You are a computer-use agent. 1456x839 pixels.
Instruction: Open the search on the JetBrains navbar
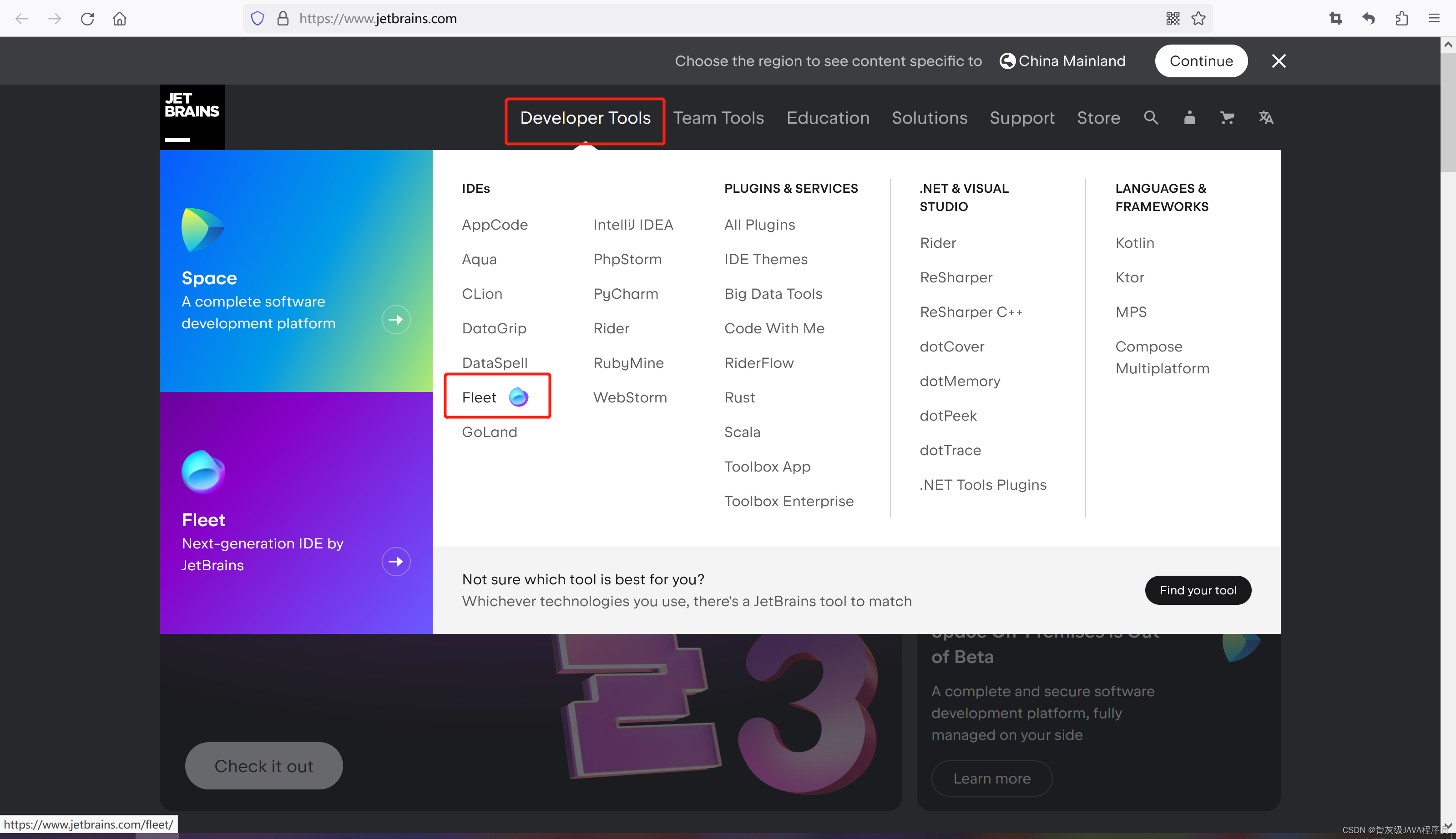click(x=1151, y=118)
